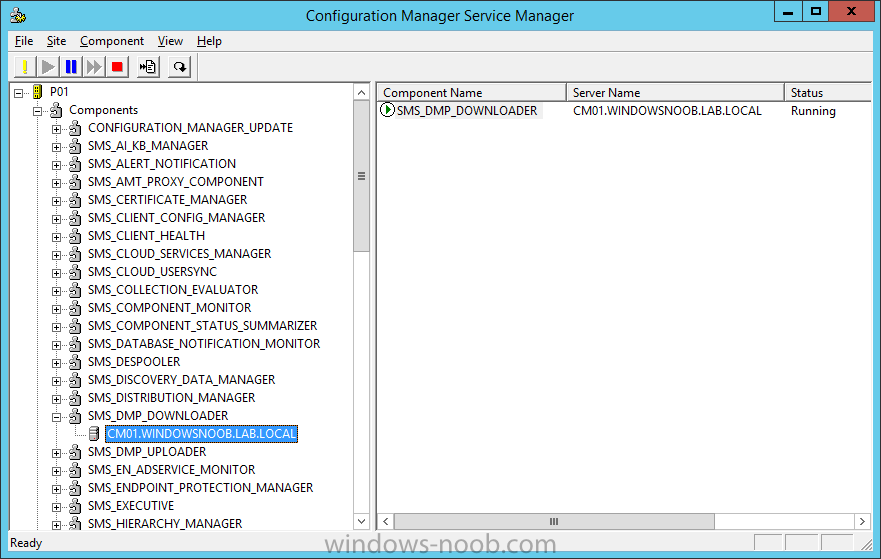881x559 pixels.
Task: Expand the SMS_COMPONENT_STATUS_SUMMARIZER node
Action: (x=56, y=327)
